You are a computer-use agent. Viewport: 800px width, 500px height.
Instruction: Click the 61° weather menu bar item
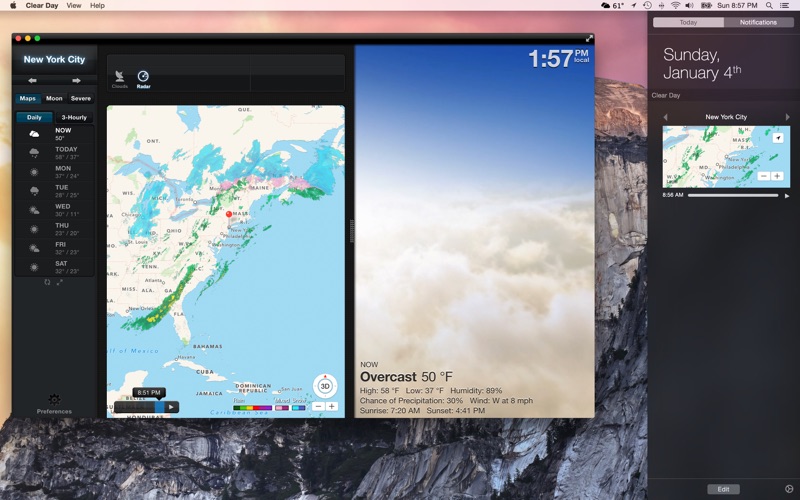click(612, 6)
